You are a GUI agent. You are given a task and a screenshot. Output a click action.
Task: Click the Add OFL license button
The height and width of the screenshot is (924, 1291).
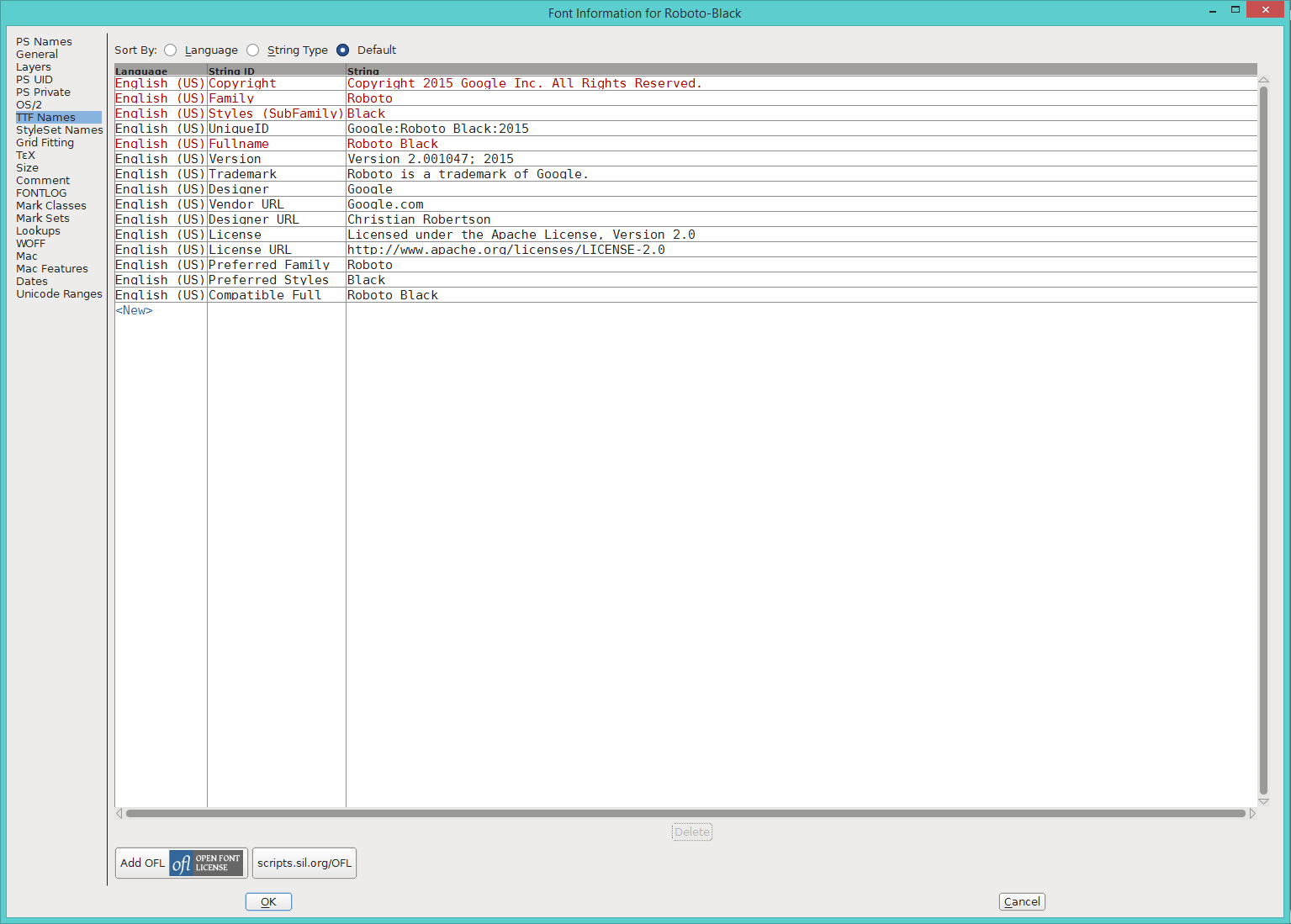[181, 863]
